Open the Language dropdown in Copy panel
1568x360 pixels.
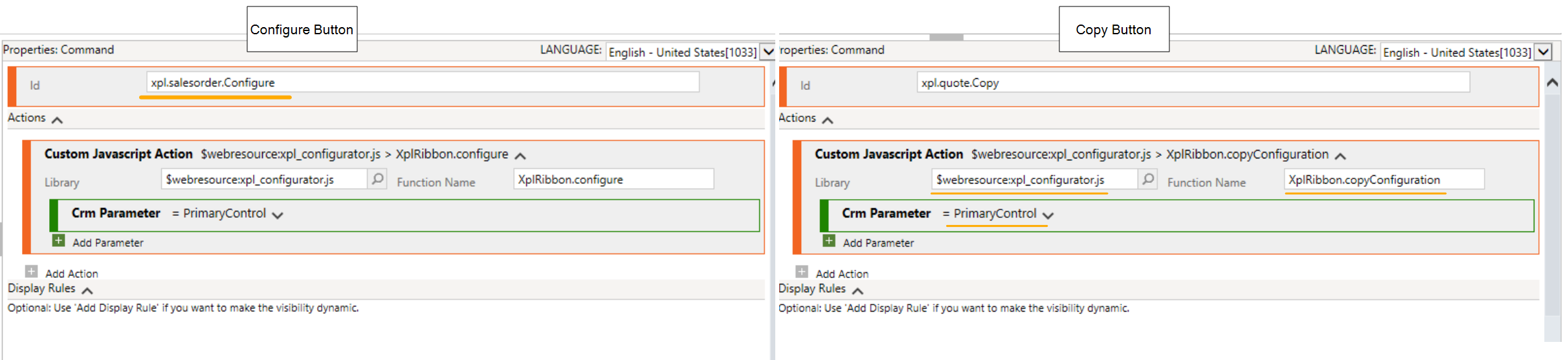coord(1543,51)
